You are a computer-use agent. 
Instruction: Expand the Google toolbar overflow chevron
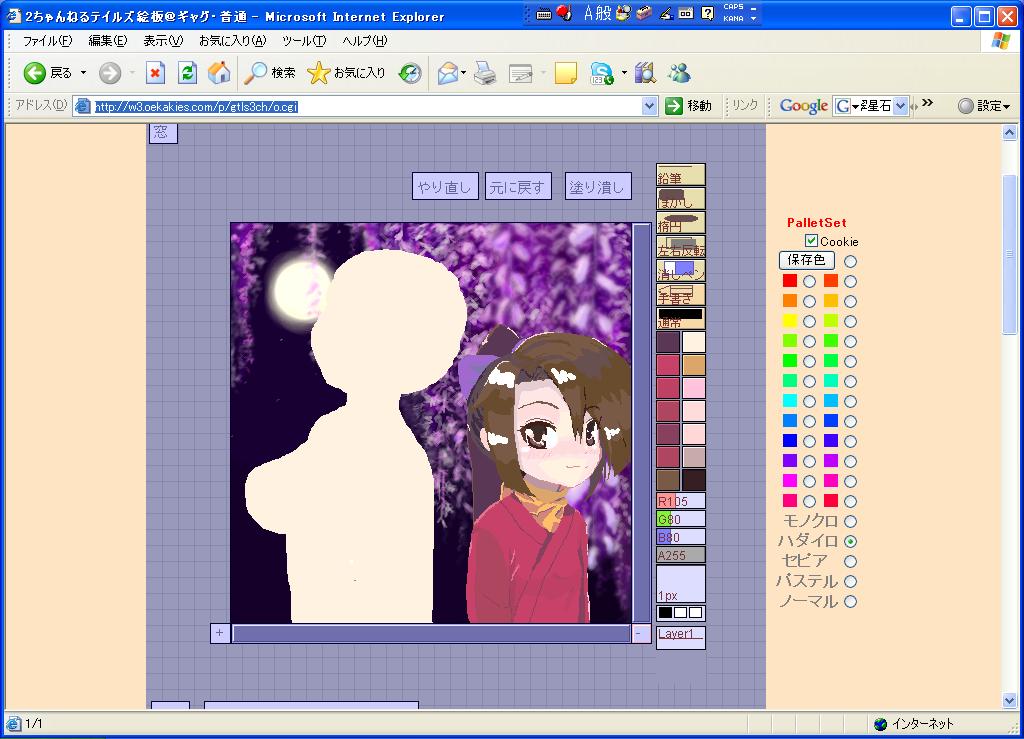coord(927,103)
